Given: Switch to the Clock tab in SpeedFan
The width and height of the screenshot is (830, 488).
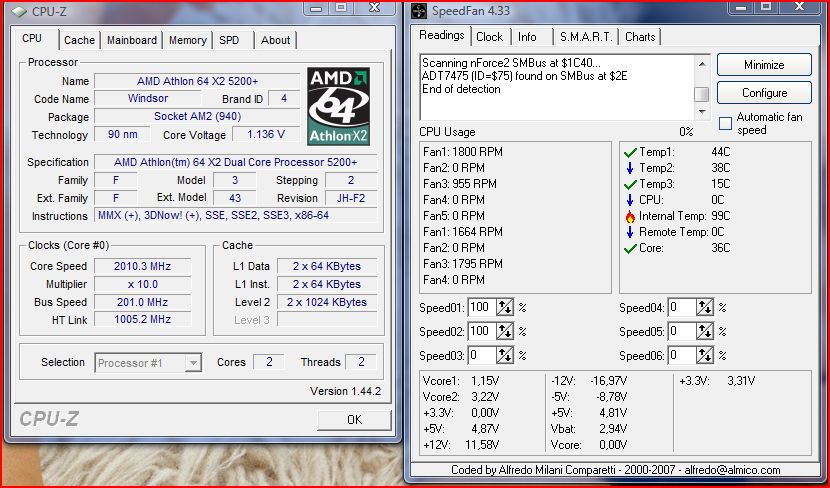Looking at the screenshot, I should (489, 37).
